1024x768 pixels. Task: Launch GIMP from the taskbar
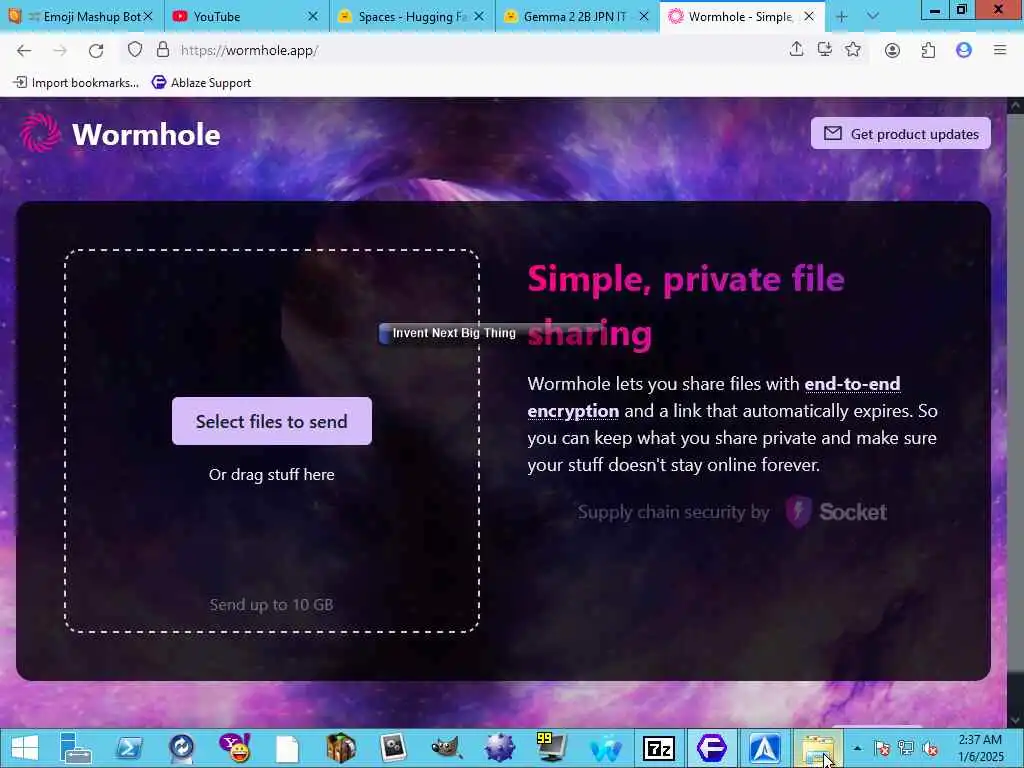(x=447, y=748)
